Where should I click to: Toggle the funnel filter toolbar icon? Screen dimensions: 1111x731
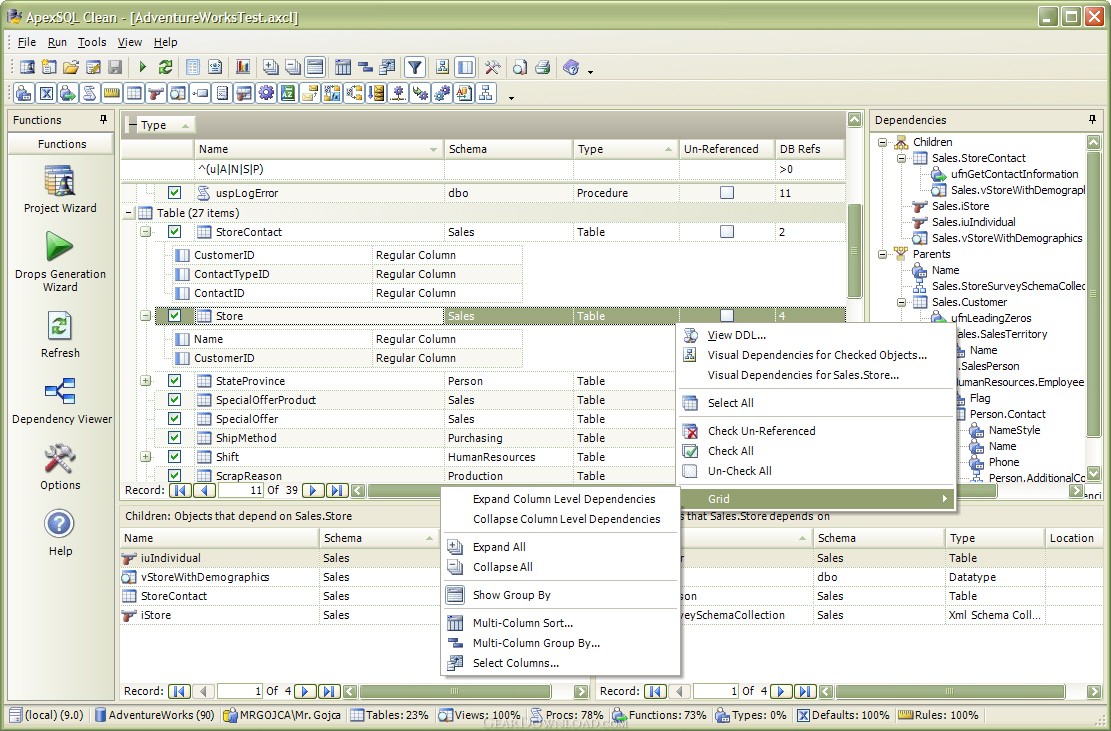pos(414,67)
